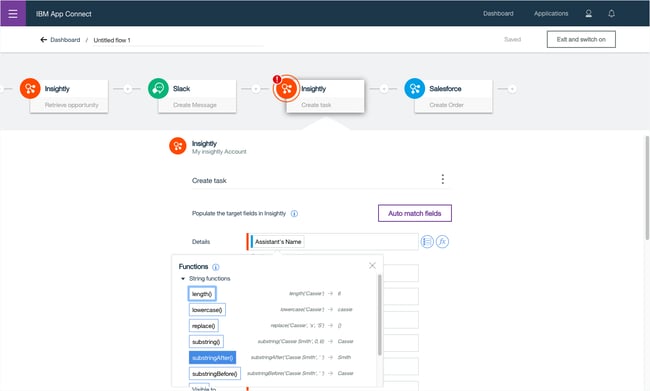Edit the Untitled flow 1 name field
The image size is (650, 391).
(178, 40)
